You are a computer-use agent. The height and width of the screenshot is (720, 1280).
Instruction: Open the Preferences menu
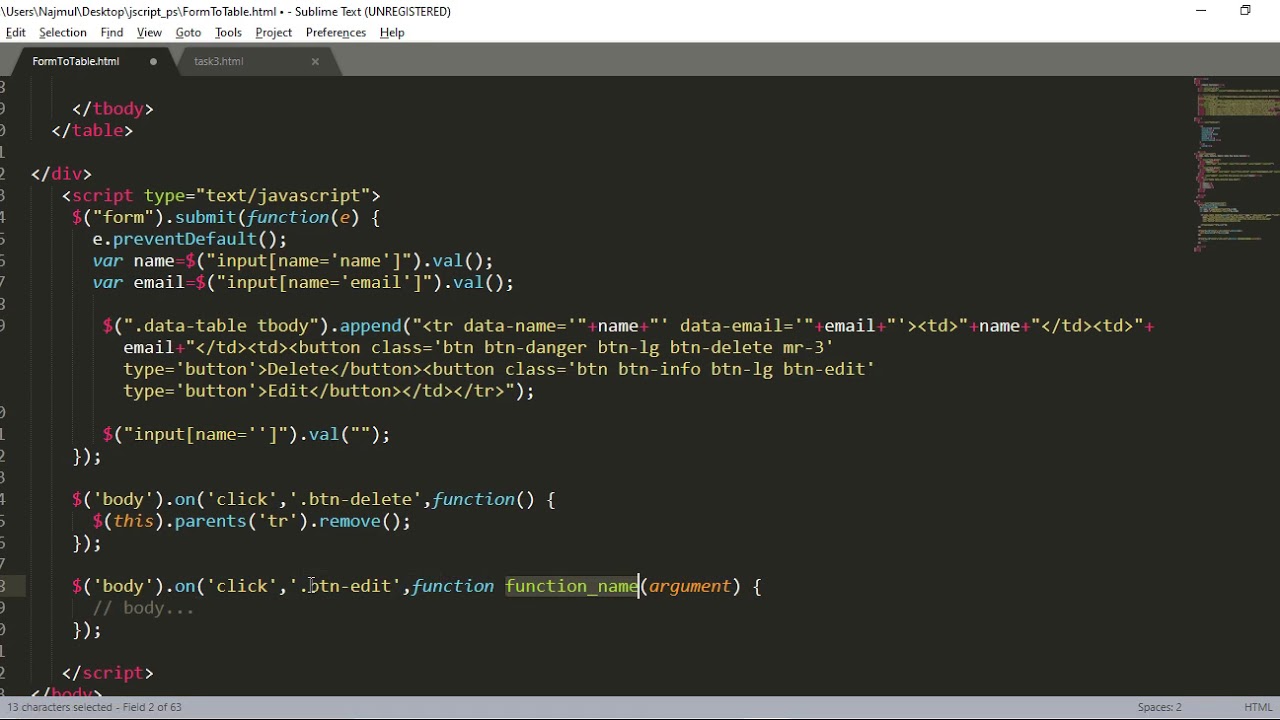pos(336,32)
